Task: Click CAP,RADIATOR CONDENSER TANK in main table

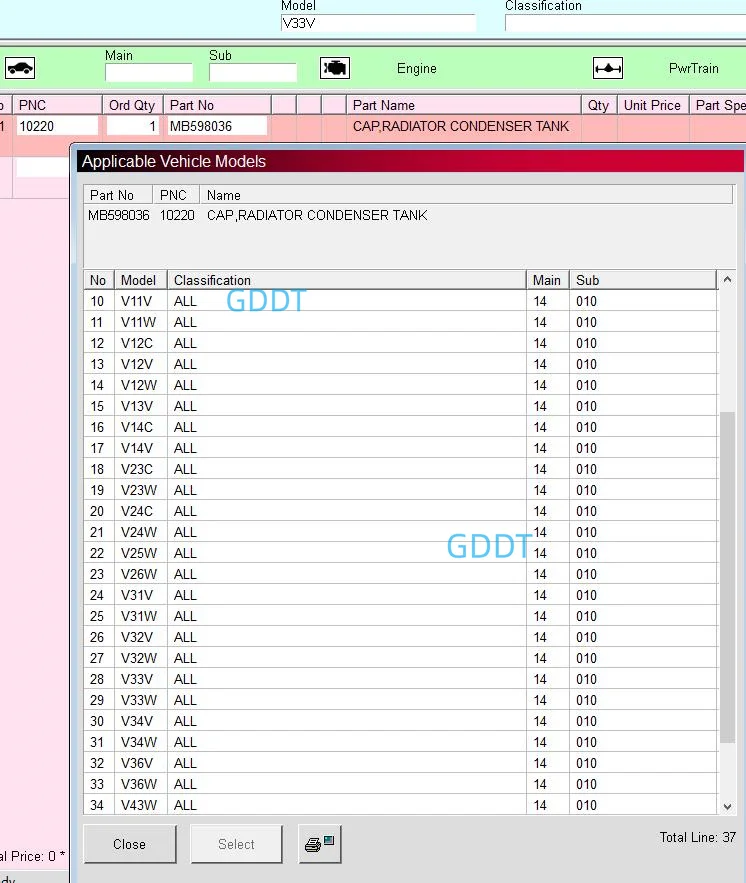Action: (461, 126)
